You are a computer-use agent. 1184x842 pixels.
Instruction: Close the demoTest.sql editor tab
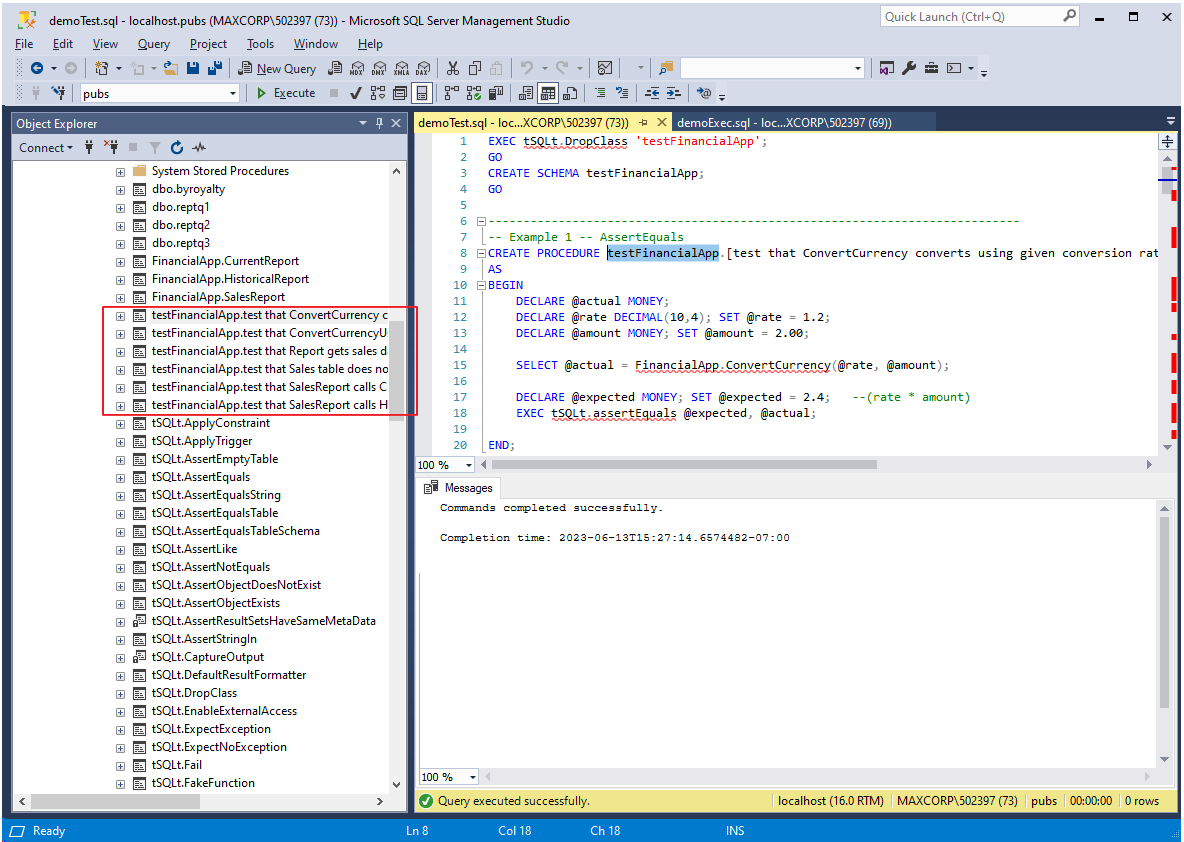pyautogui.click(x=662, y=121)
